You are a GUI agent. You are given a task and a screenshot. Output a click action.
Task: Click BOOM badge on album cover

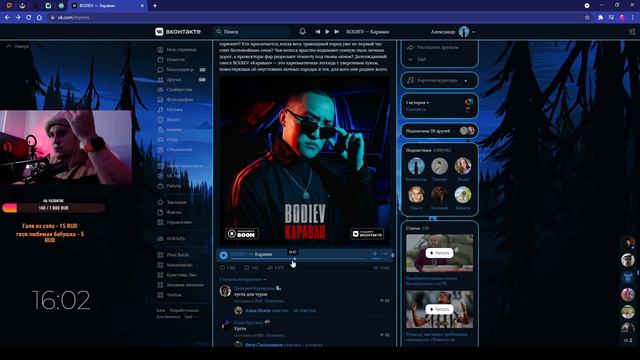click(x=242, y=233)
